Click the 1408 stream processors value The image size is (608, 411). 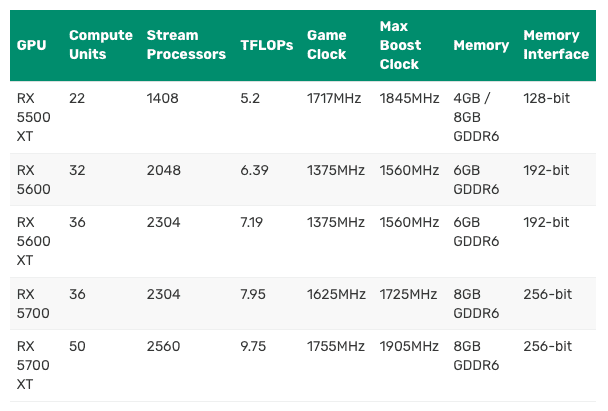[162, 98]
